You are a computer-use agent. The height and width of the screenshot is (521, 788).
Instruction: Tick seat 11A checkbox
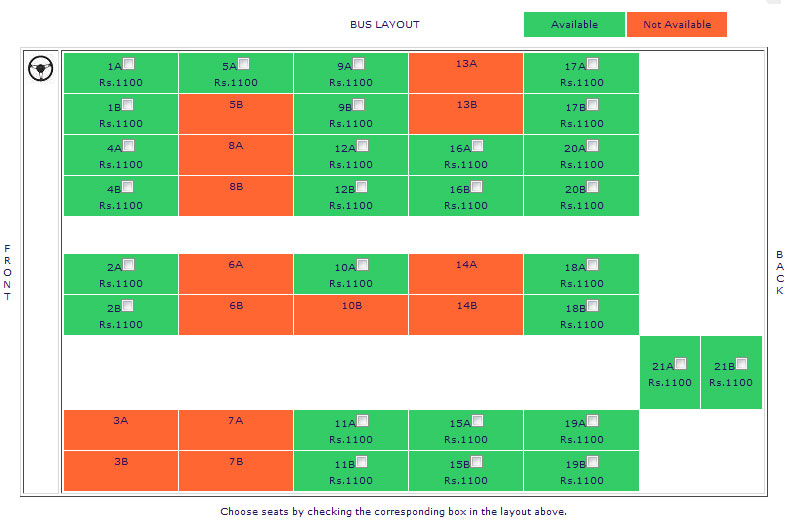(x=362, y=421)
